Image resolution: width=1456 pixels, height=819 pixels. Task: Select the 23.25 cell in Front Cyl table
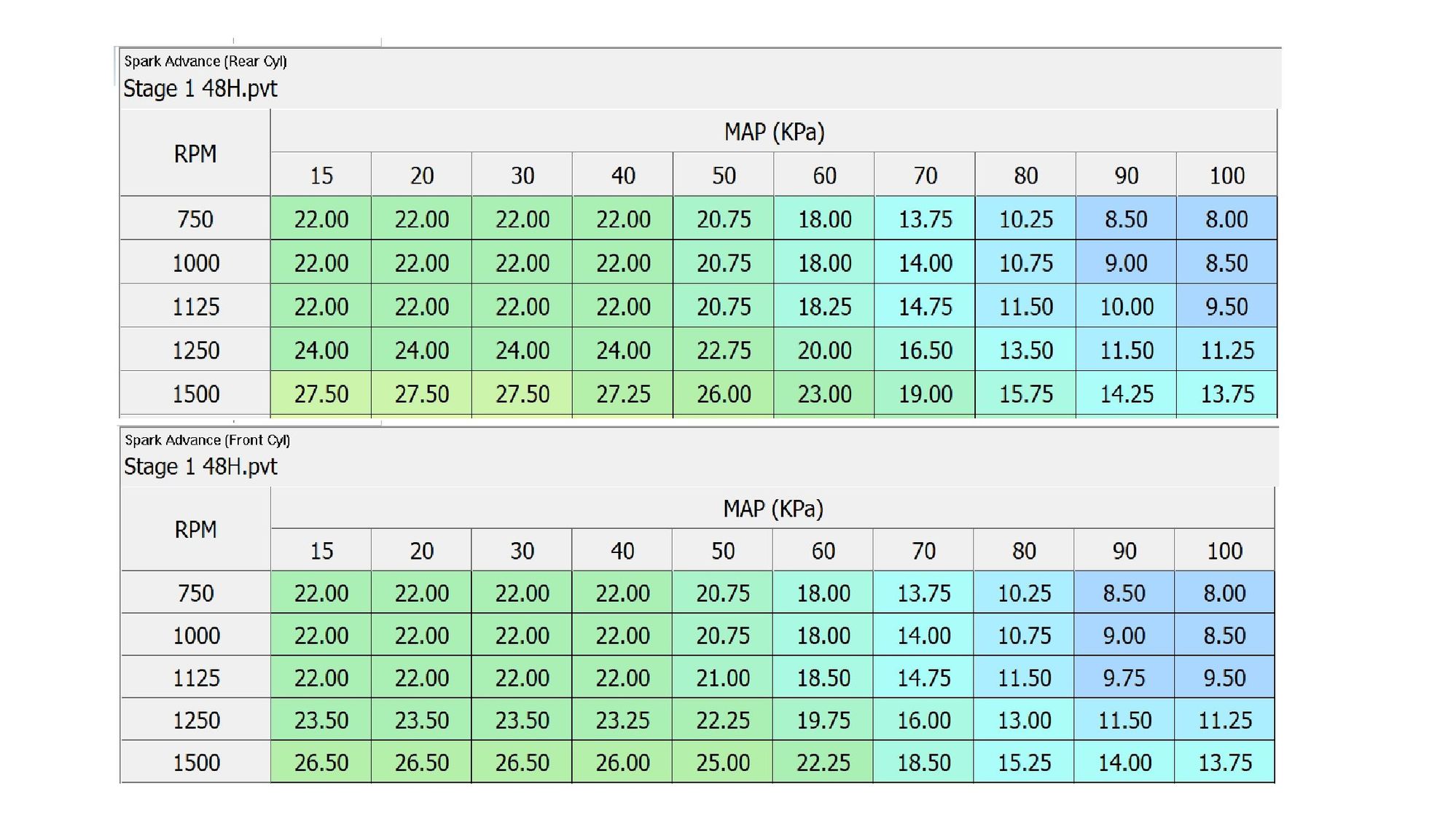[x=622, y=720]
